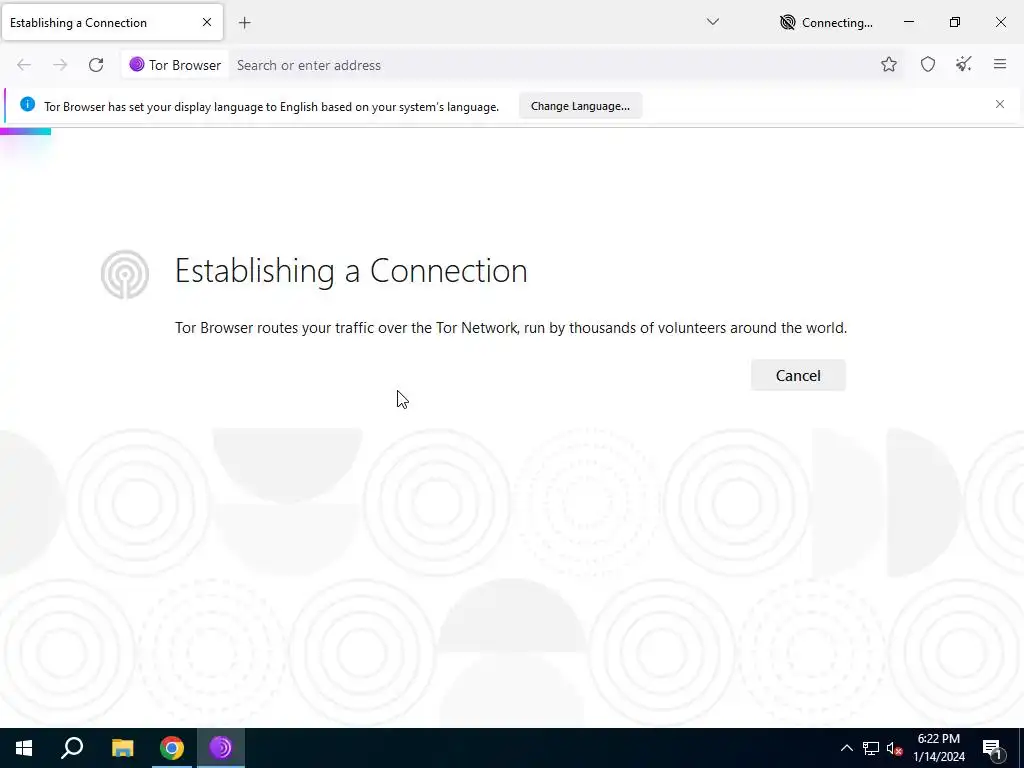Viewport: 1024px width, 768px height.
Task: Click the Establishing a Connection heading
Action: [351, 270]
